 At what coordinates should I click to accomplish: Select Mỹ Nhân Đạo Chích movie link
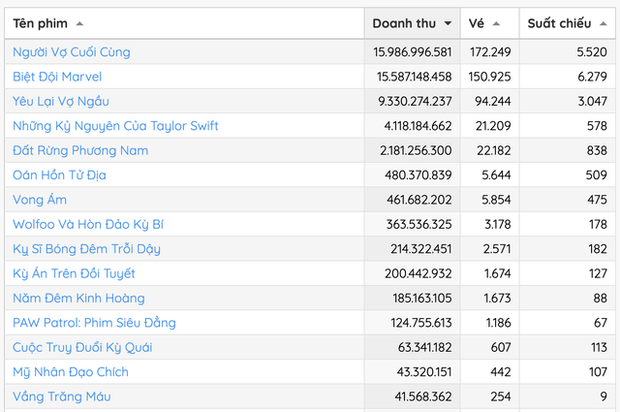(x=70, y=372)
